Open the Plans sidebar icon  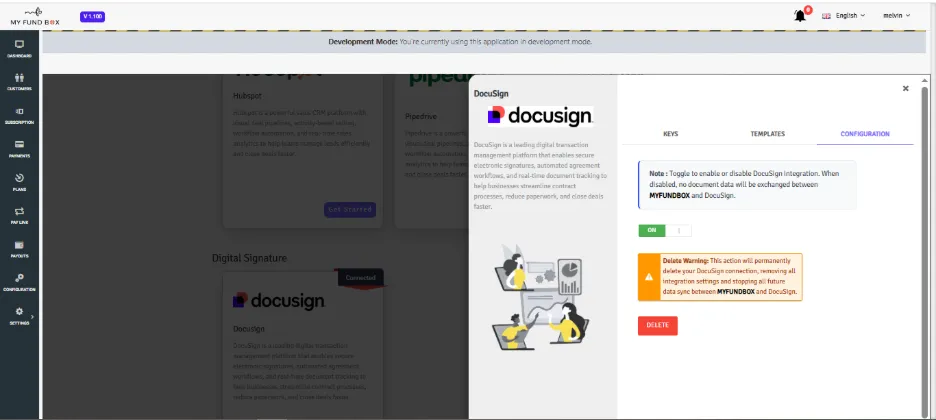tap(19, 178)
